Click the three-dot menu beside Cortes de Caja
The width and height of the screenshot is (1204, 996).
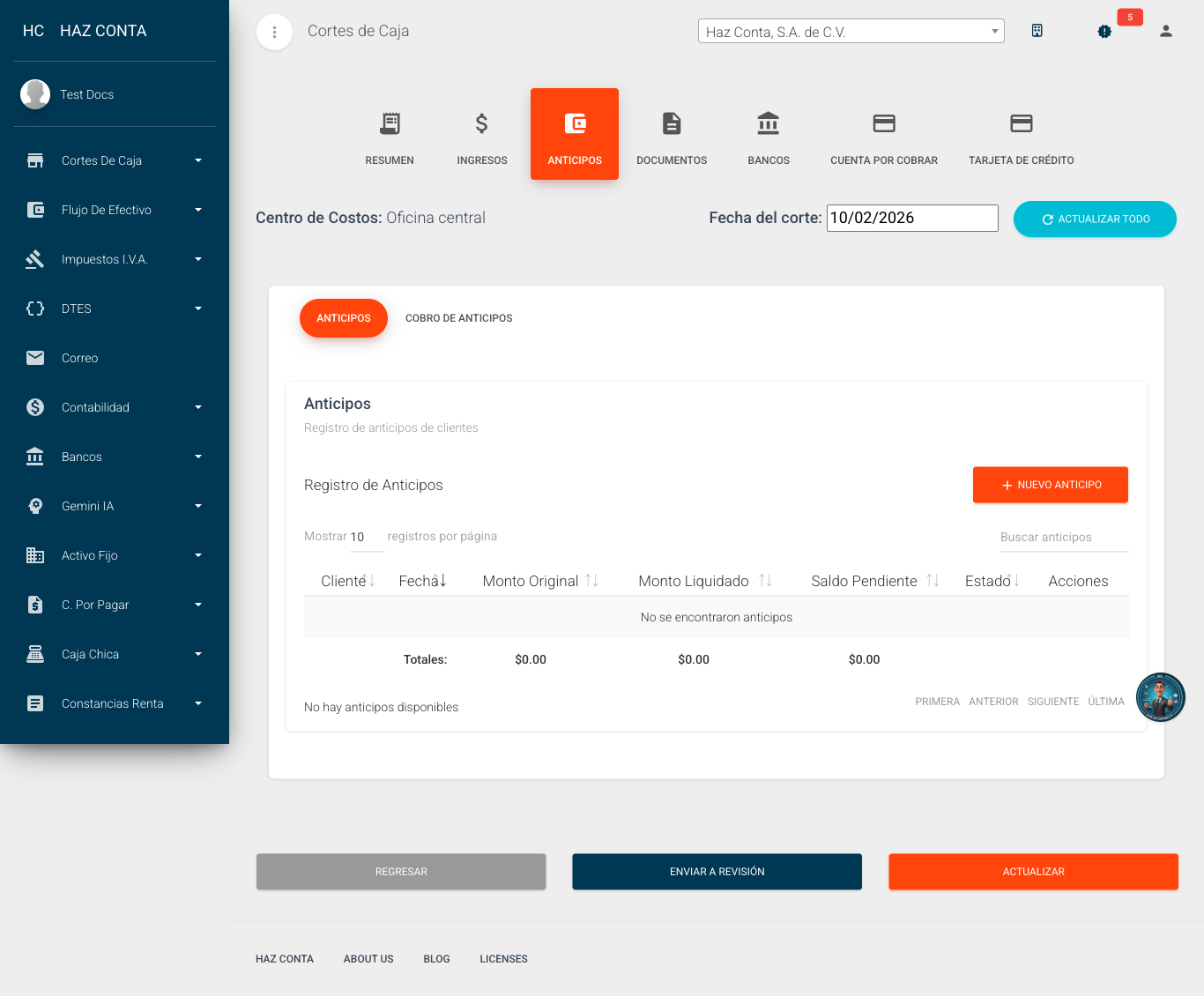click(x=274, y=32)
